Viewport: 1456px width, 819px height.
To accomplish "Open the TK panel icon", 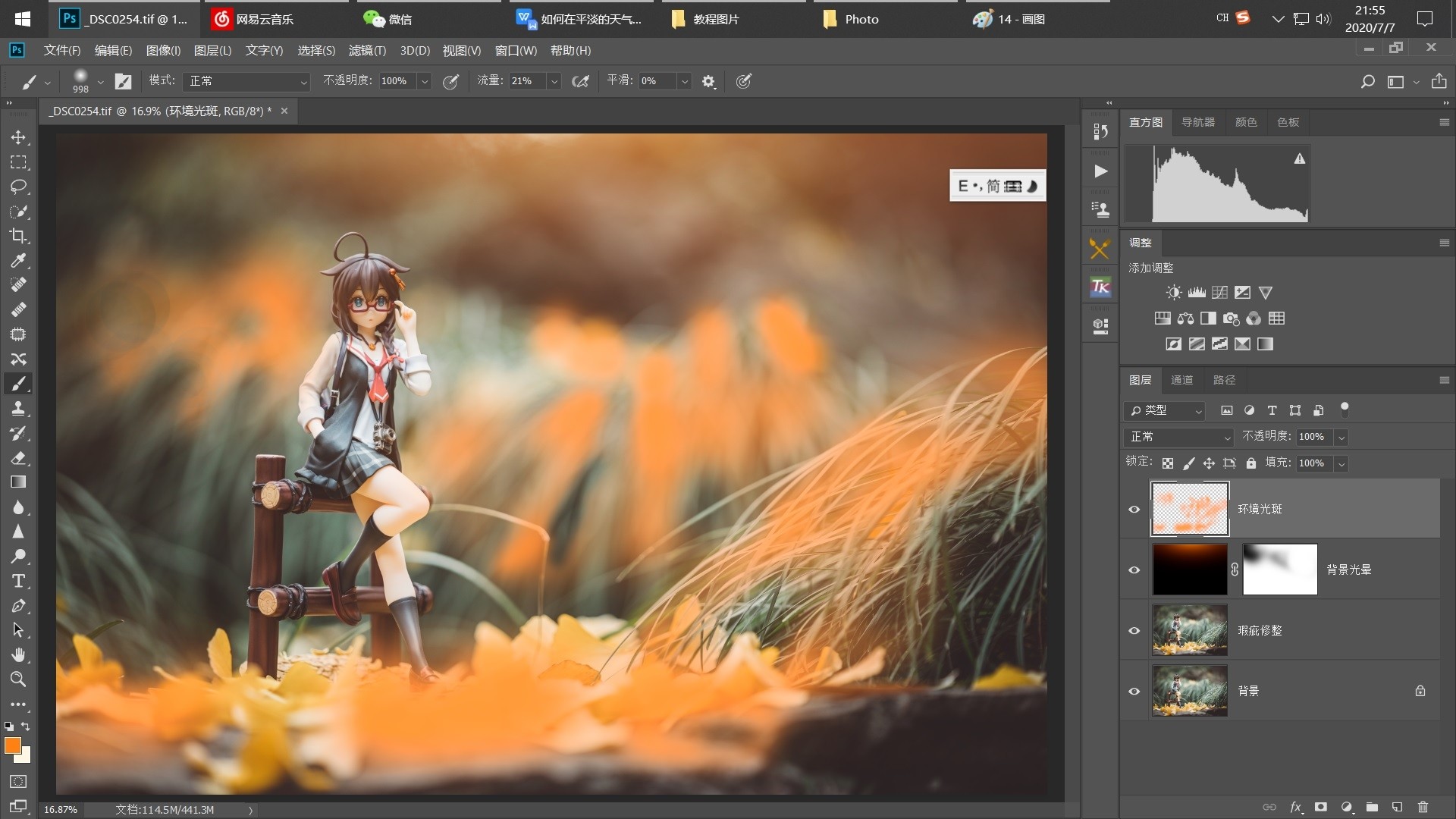I will click(1100, 287).
